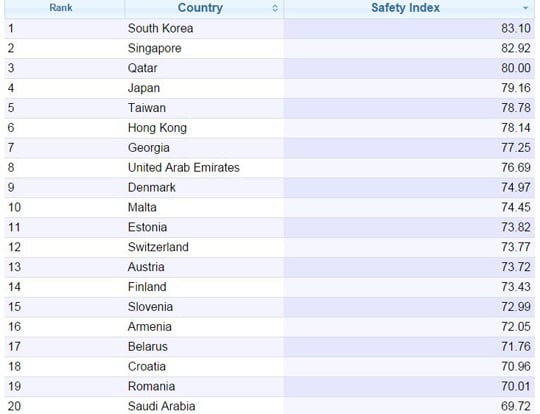Click the Armenia country name
Viewport: 540px width, 414px height.
150,327
